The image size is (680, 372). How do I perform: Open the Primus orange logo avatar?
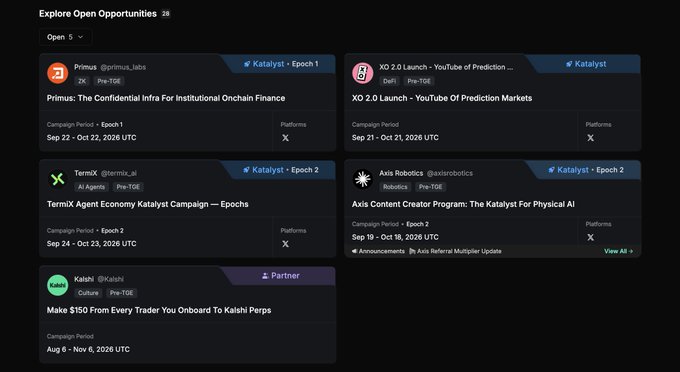point(58,73)
